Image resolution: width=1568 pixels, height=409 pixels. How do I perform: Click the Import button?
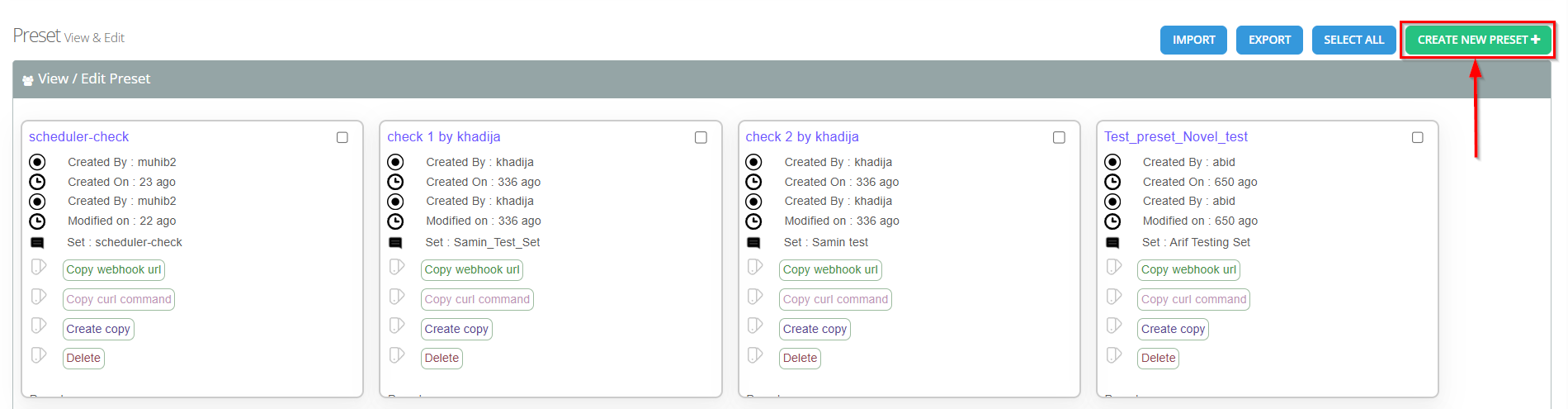(1193, 40)
